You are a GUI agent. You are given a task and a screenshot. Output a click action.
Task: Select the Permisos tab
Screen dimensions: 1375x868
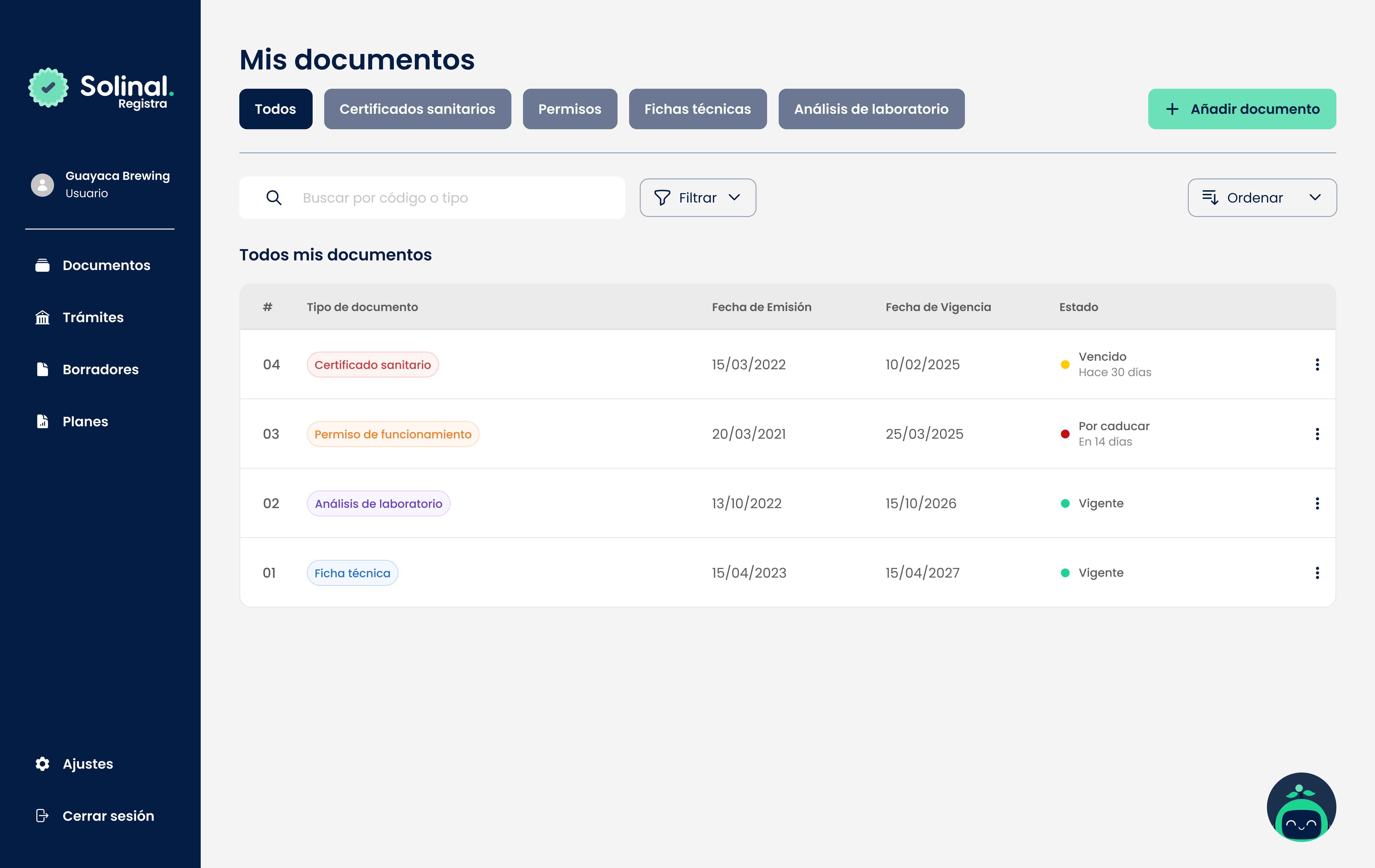[x=569, y=109]
